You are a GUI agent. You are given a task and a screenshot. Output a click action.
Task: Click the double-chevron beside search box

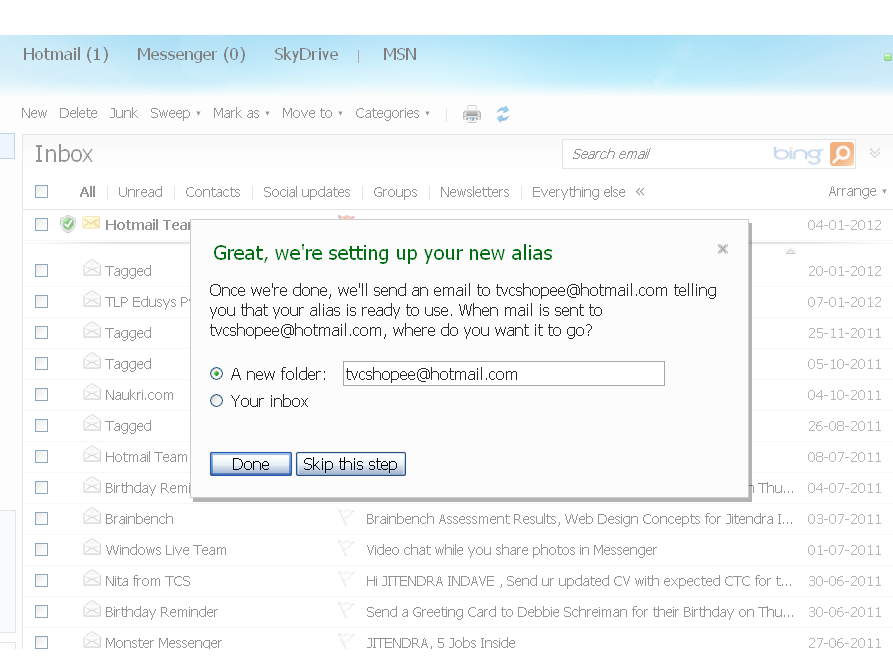(875, 153)
